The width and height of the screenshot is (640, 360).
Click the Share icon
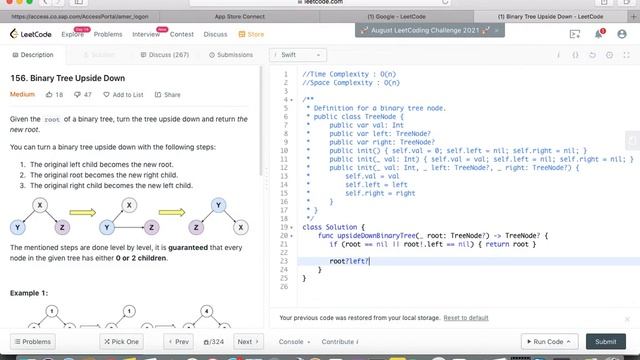pyautogui.click(x=158, y=95)
